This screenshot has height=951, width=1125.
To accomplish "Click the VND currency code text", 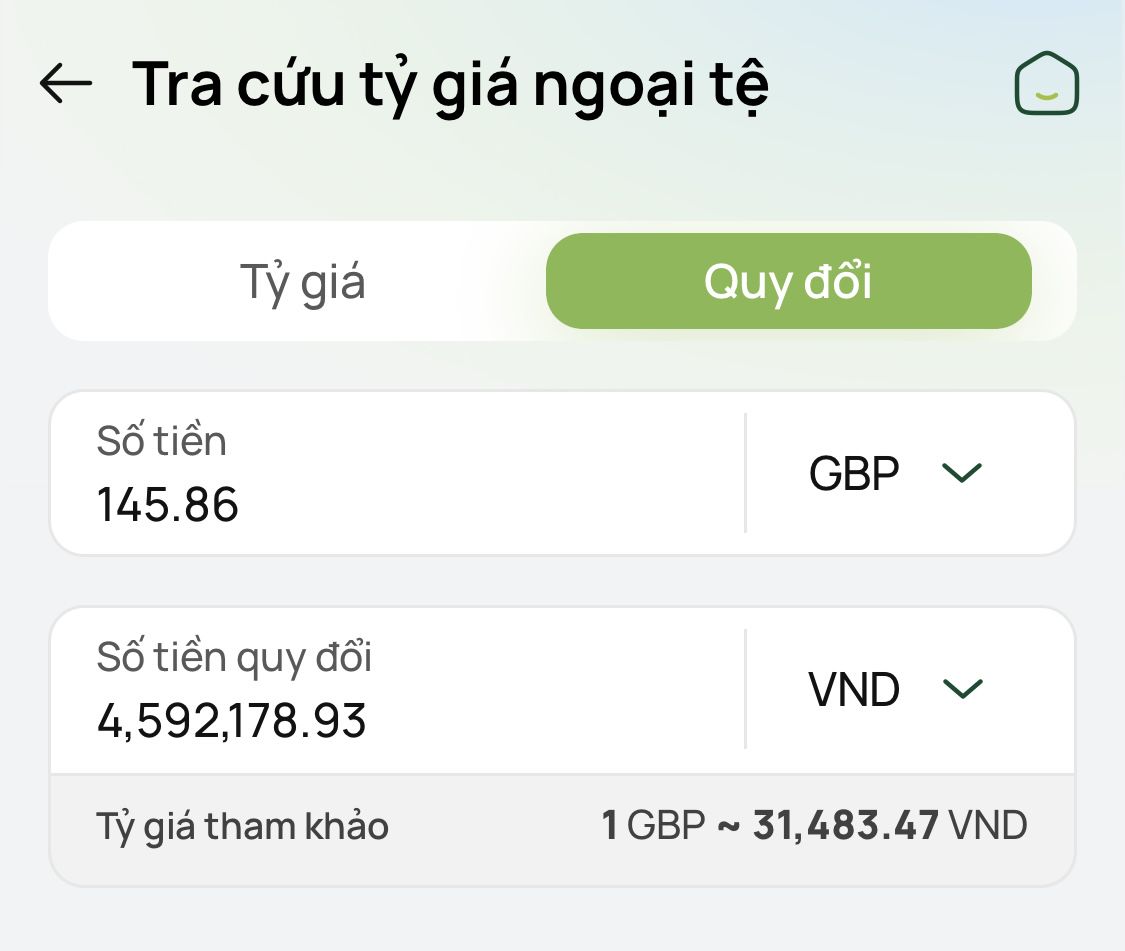I will (854, 689).
